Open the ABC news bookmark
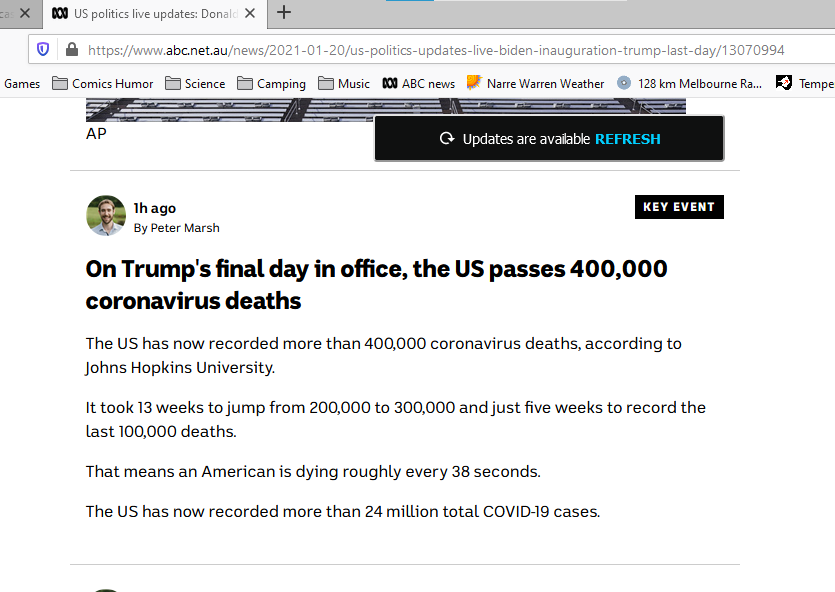 point(419,84)
